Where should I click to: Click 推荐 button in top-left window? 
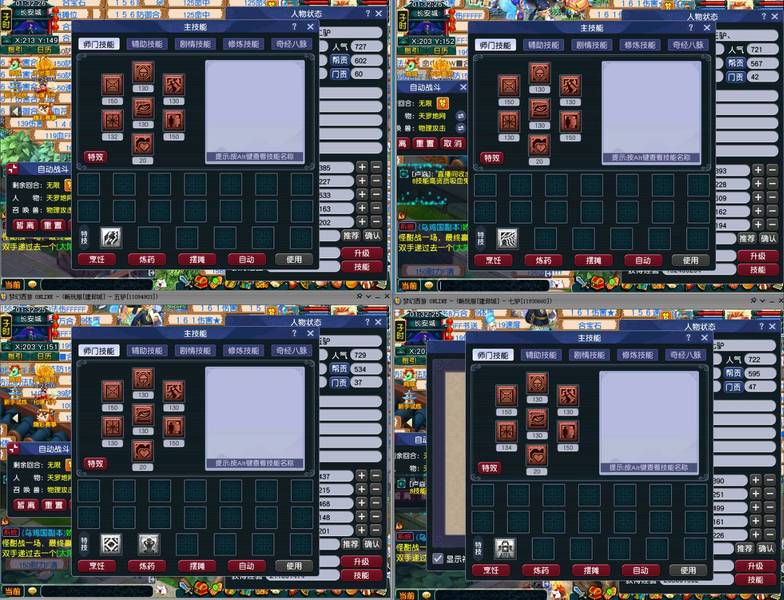pyautogui.click(x=350, y=235)
